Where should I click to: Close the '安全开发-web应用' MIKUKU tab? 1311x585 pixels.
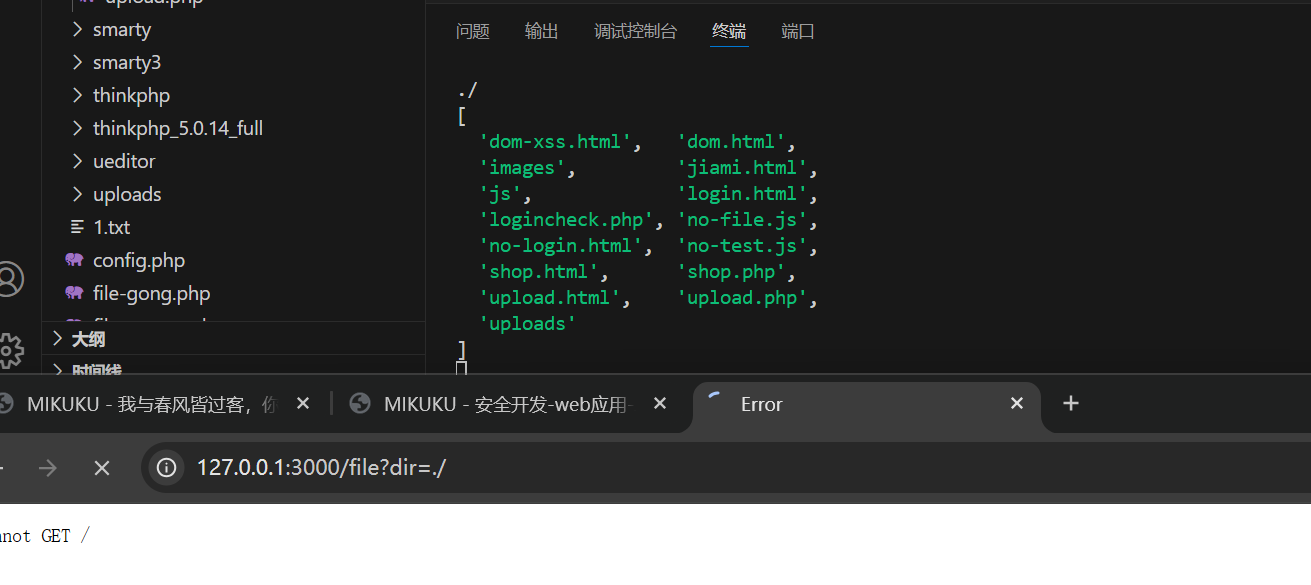(660, 403)
